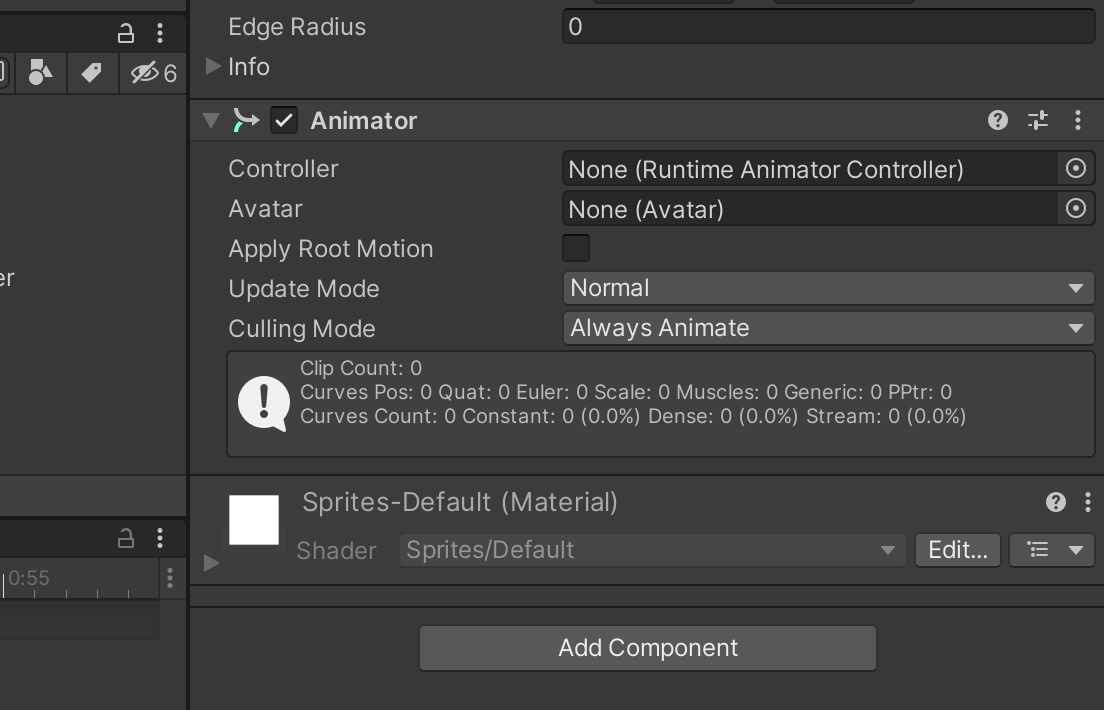Pick Avatar object via circle selector

coord(1076,209)
